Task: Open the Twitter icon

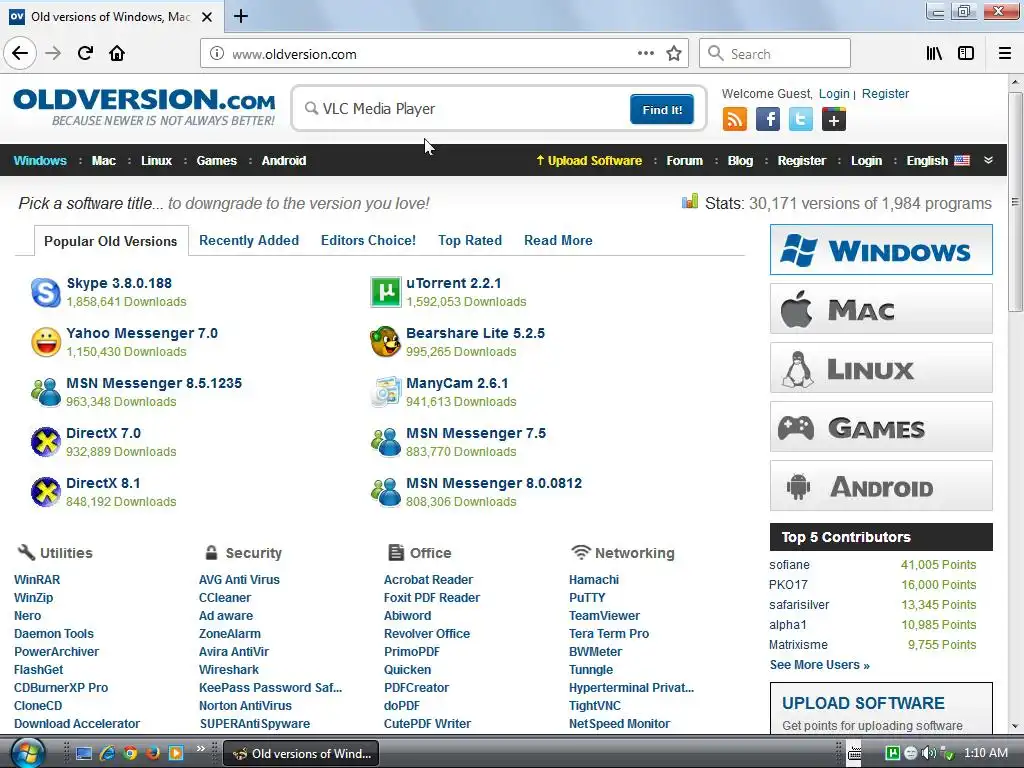Action: pyautogui.click(x=801, y=120)
